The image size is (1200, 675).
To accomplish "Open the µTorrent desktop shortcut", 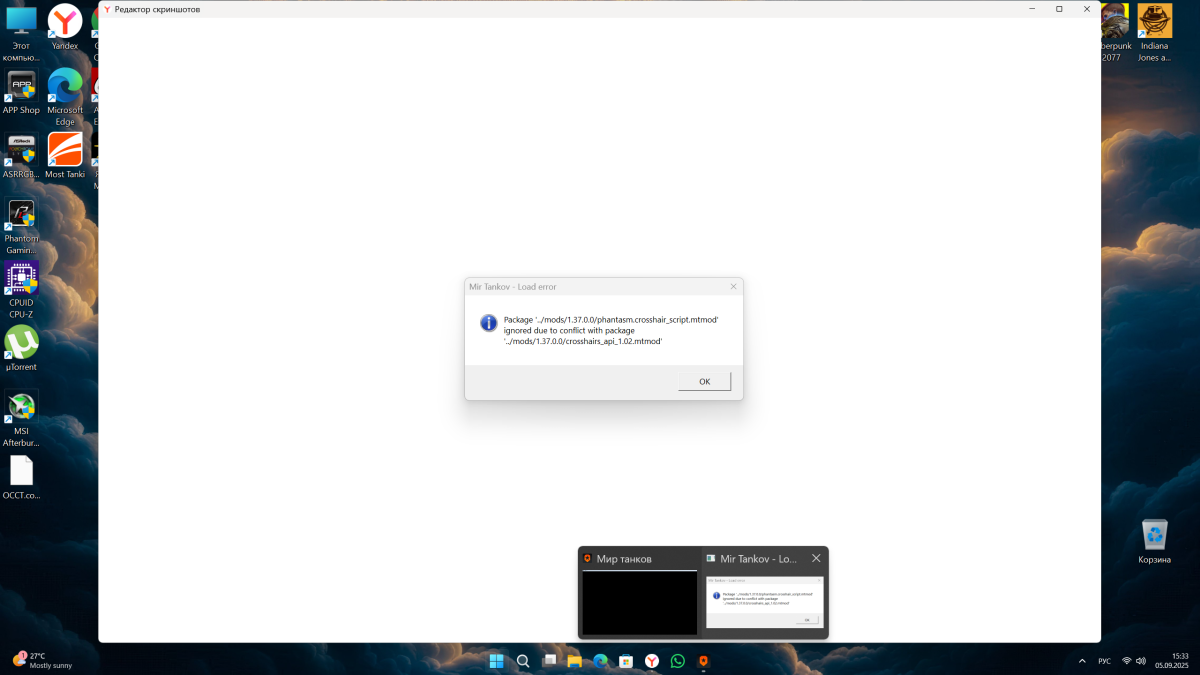I will coord(21,348).
